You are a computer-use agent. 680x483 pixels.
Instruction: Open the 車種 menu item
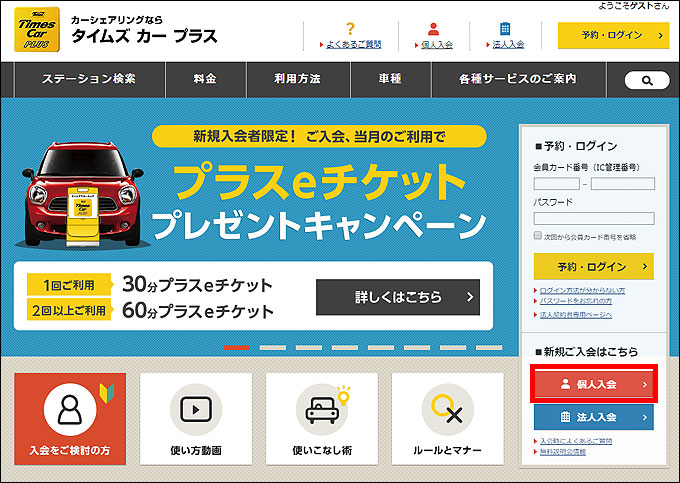coord(390,79)
